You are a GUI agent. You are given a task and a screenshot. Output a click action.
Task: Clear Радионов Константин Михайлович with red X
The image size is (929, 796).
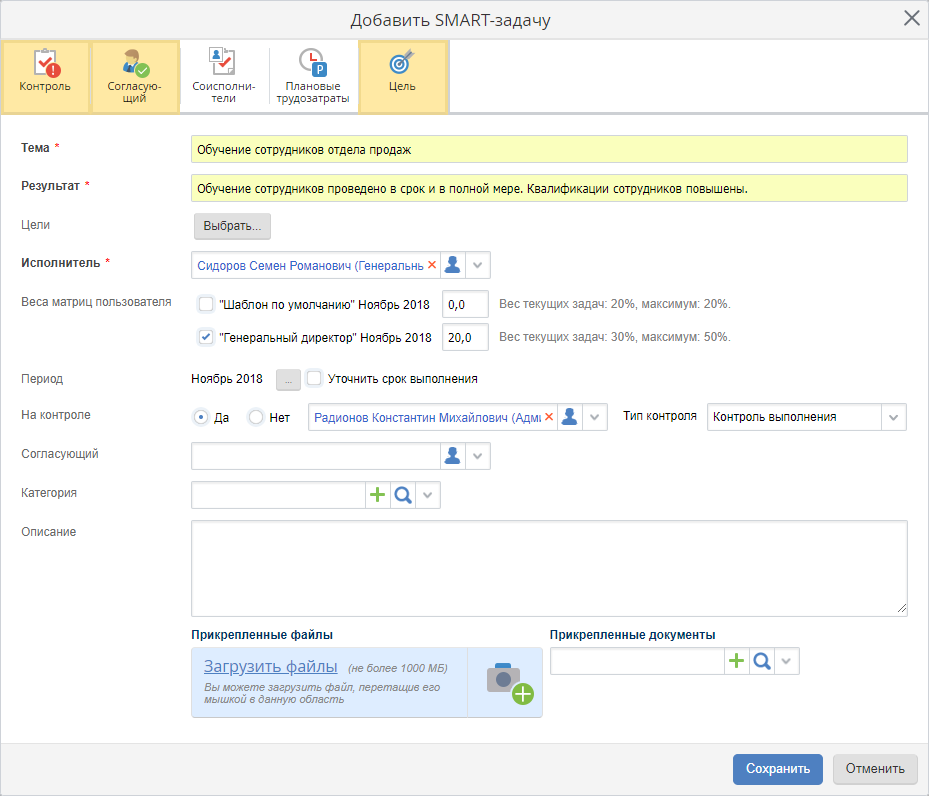tap(548, 417)
